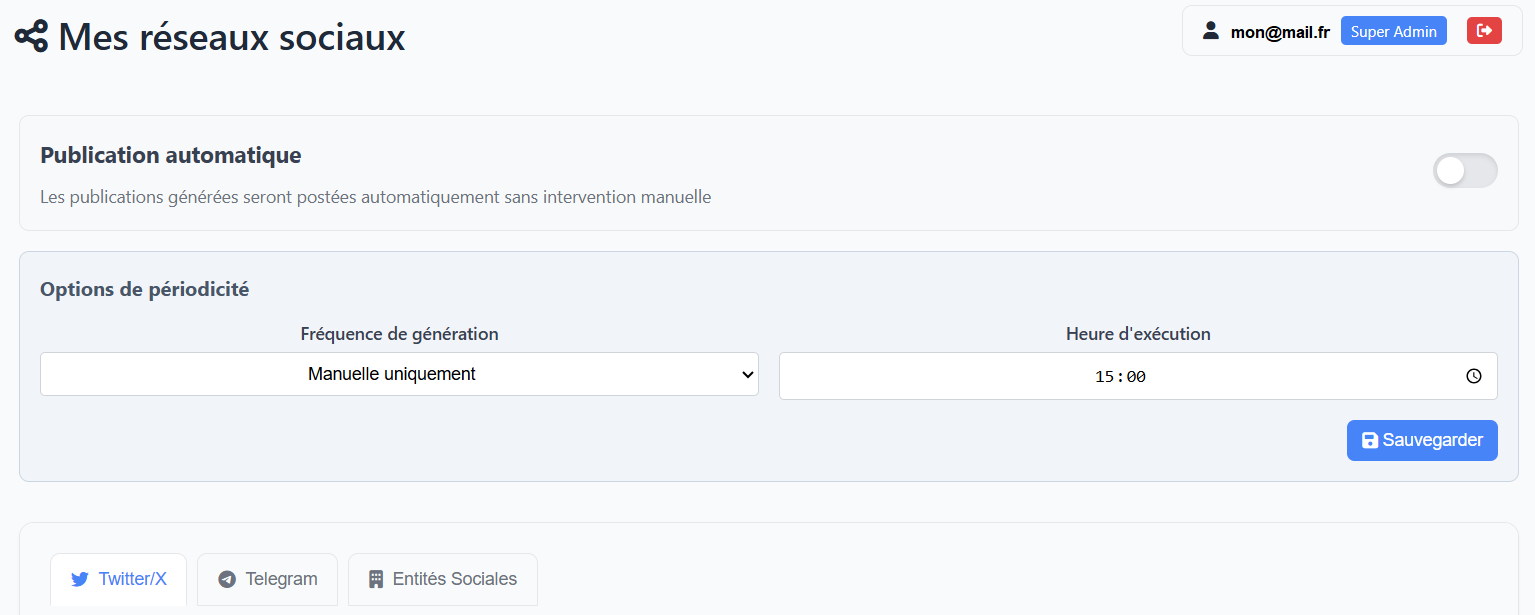Open the Fréquence de génération dropdown
The height and width of the screenshot is (615, 1535).
click(399, 374)
